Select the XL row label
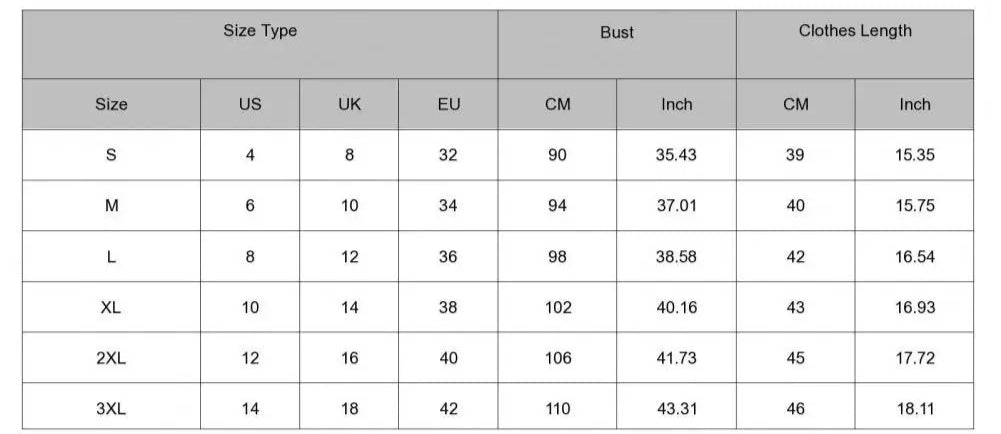The image size is (1001, 434). pos(111,307)
